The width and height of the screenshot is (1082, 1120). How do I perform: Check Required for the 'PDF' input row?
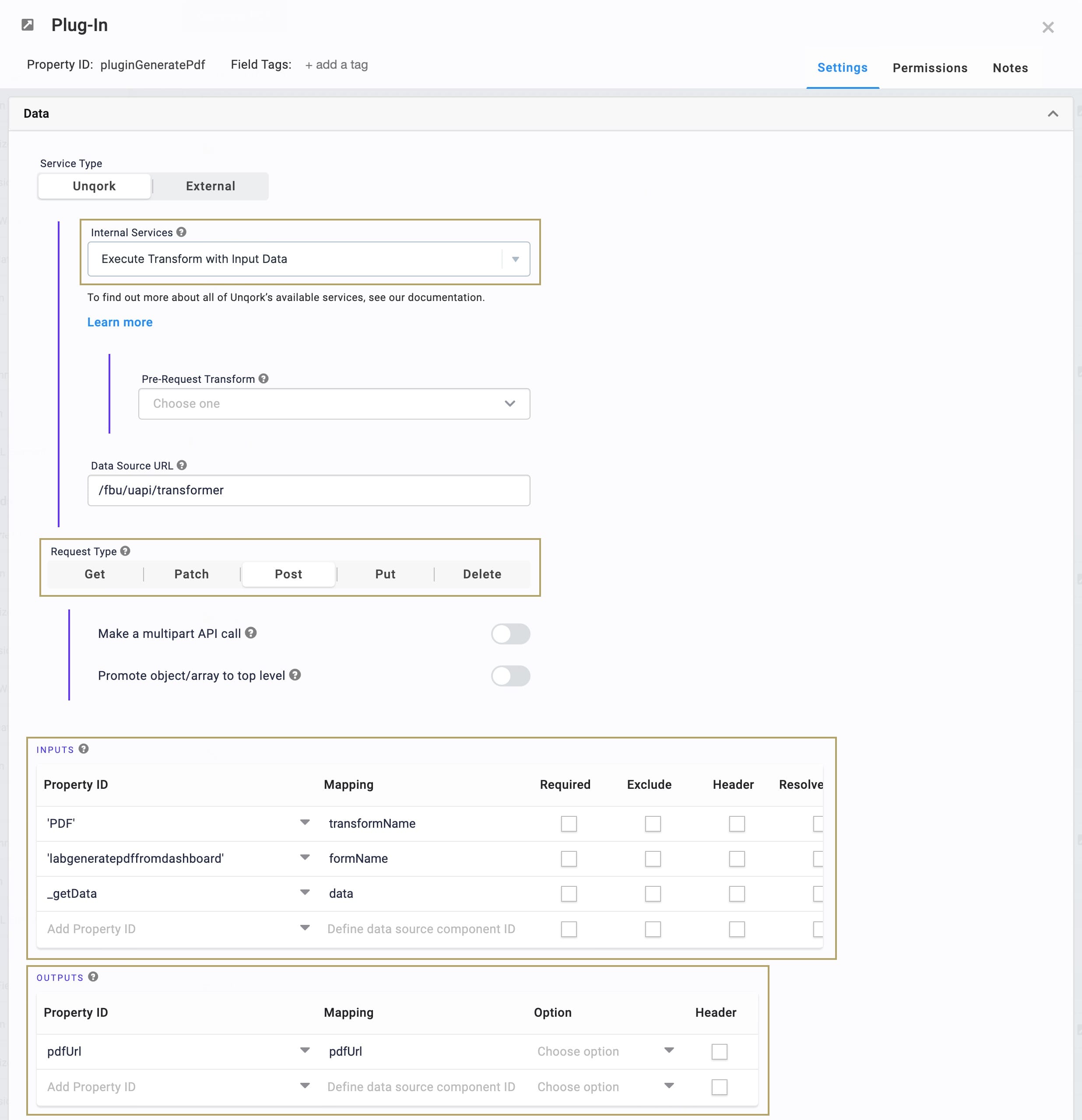569,823
